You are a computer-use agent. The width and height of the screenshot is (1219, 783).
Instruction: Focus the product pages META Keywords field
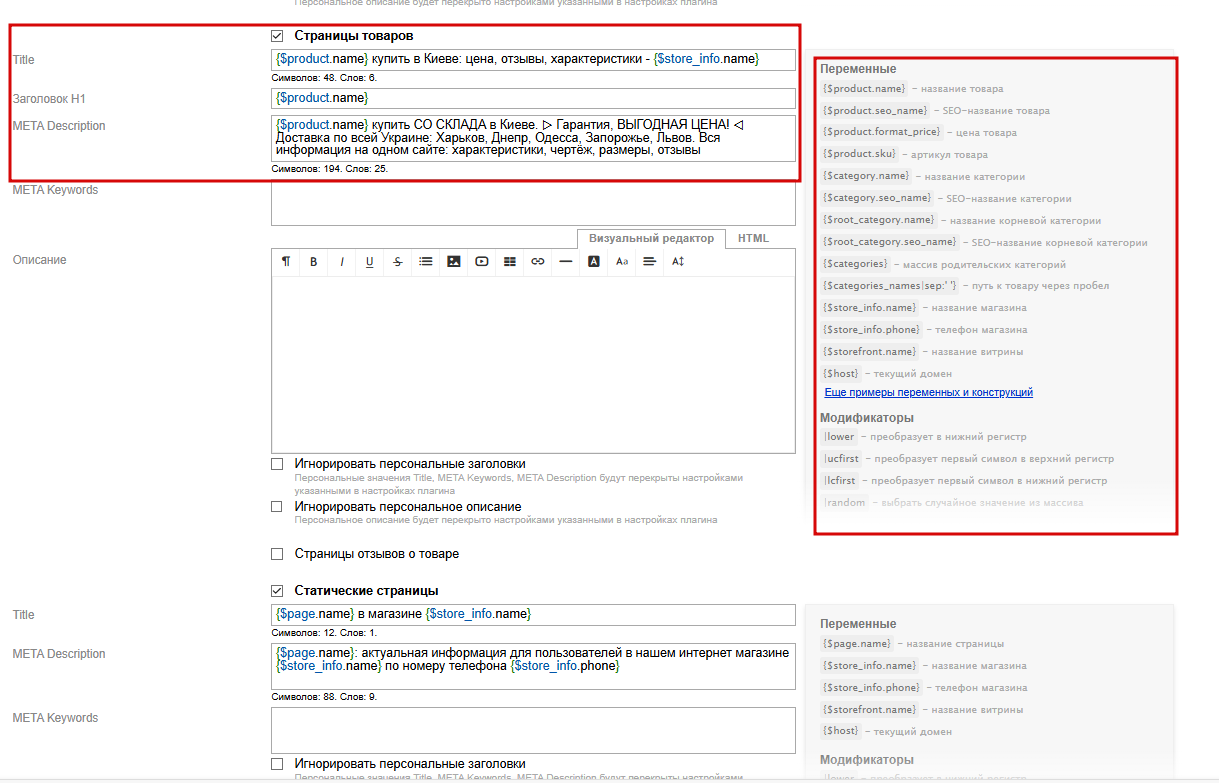click(x=533, y=204)
